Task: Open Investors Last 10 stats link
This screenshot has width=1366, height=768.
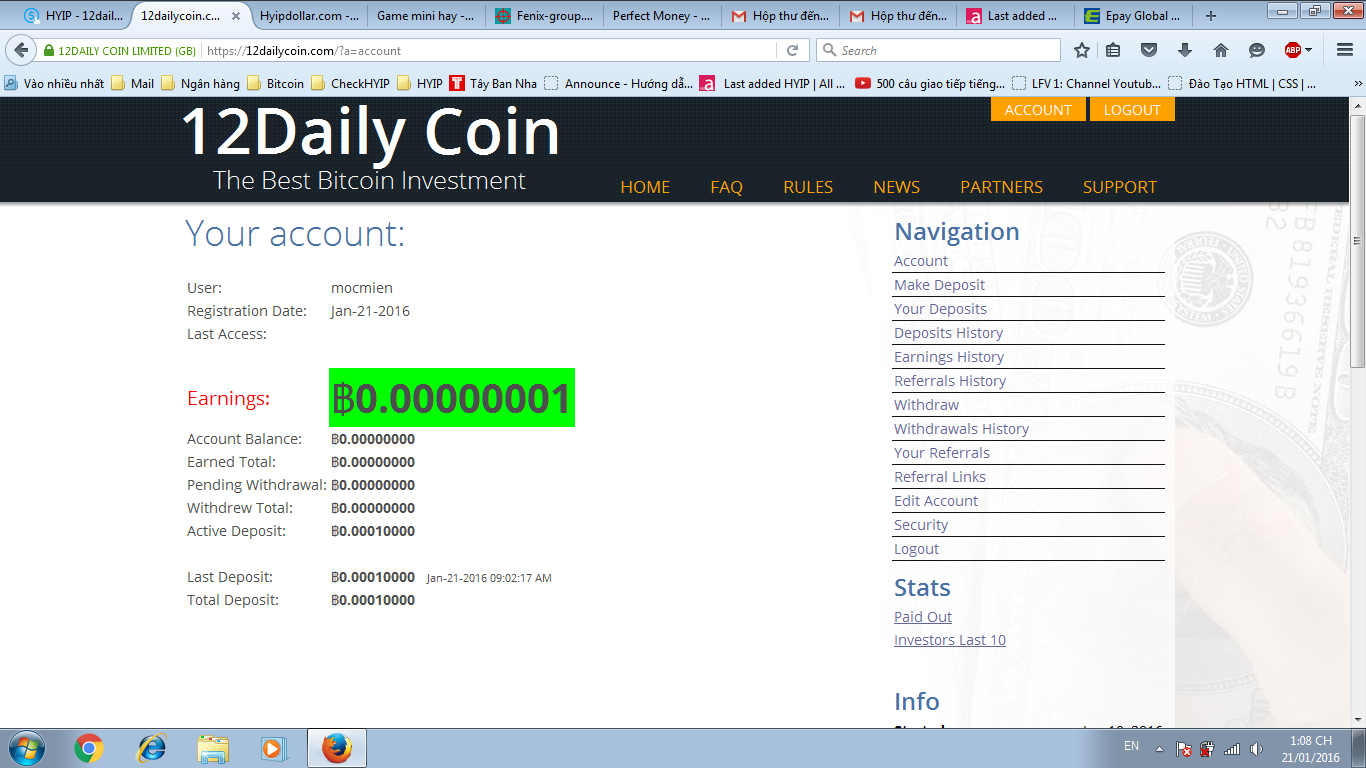Action: click(950, 640)
